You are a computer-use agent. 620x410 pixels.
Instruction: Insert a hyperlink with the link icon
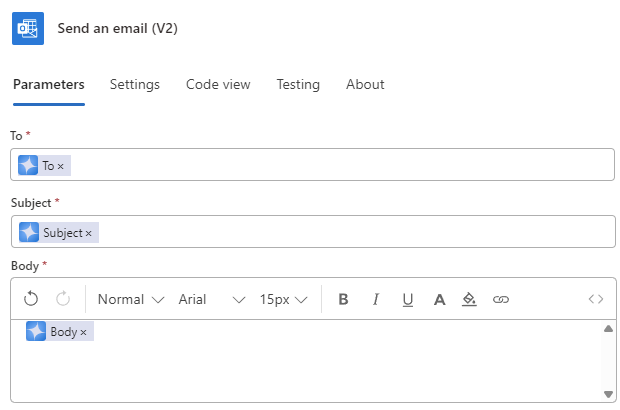[x=501, y=300]
